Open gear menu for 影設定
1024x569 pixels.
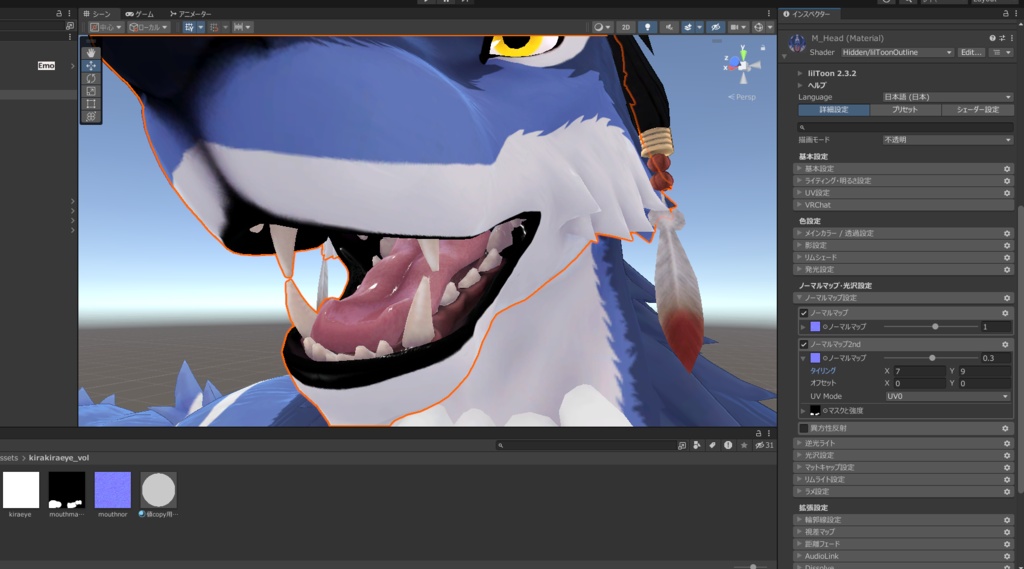pos(1007,246)
